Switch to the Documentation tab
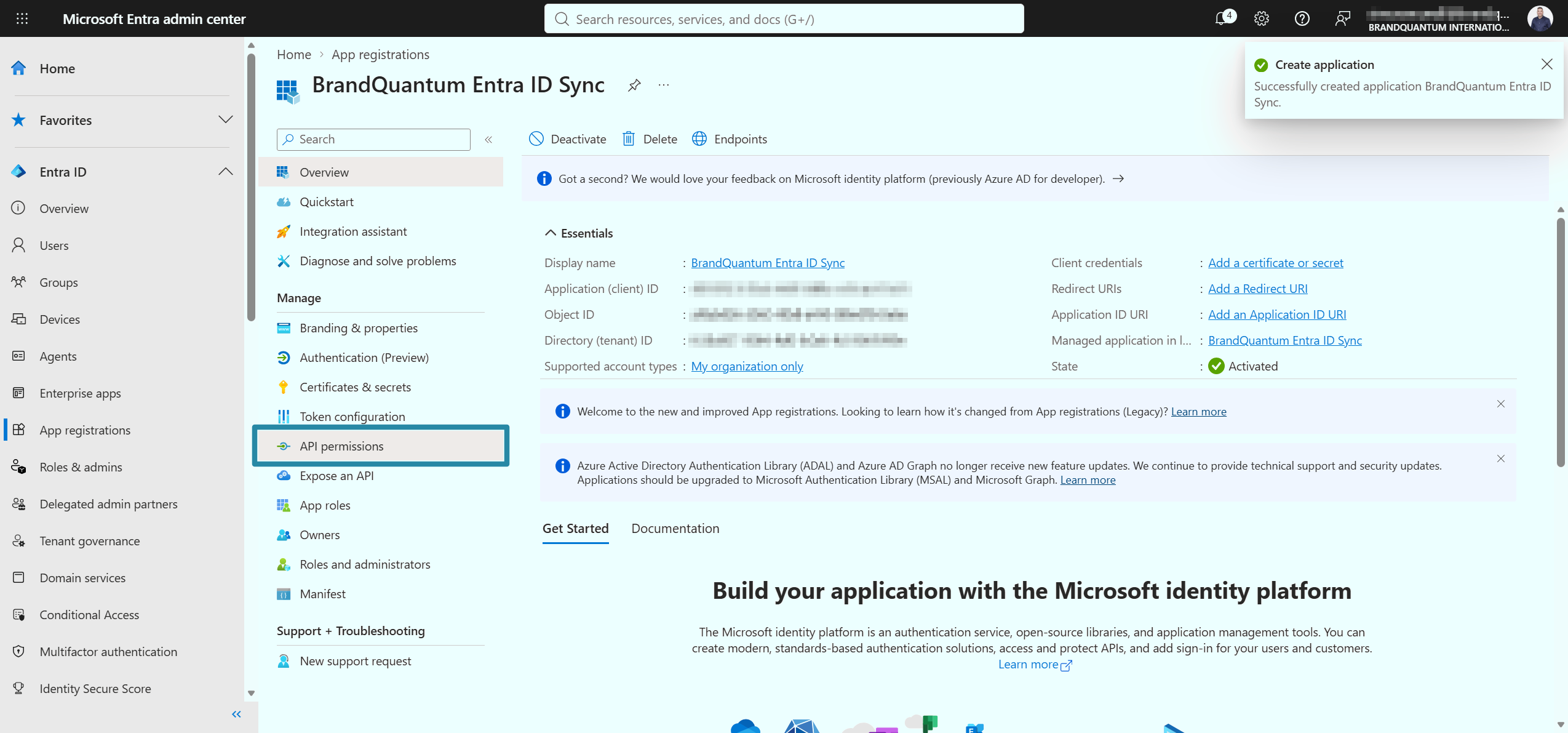Screen dimensions: 1568x733 click(x=675, y=528)
